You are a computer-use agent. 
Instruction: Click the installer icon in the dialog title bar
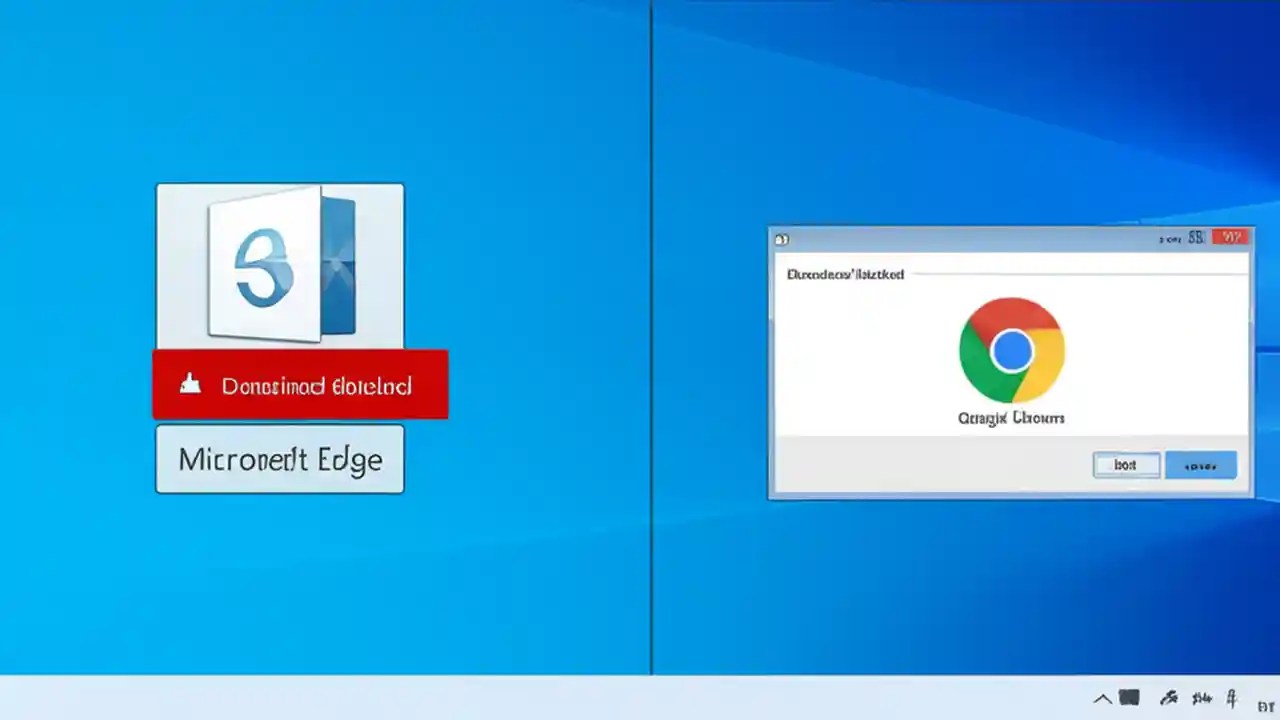(781, 238)
